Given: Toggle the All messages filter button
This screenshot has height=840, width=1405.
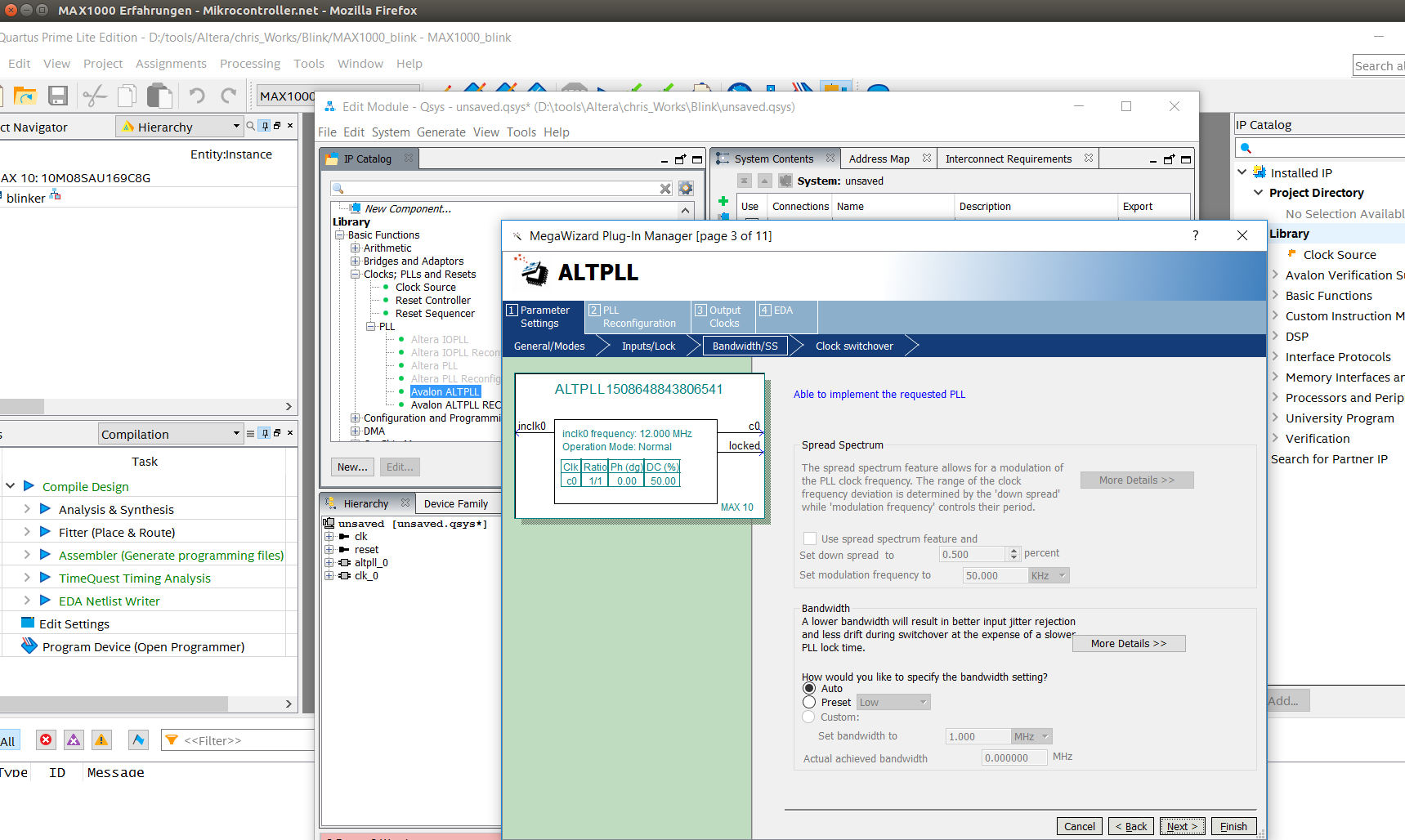Looking at the screenshot, I should tap(9, 740).
